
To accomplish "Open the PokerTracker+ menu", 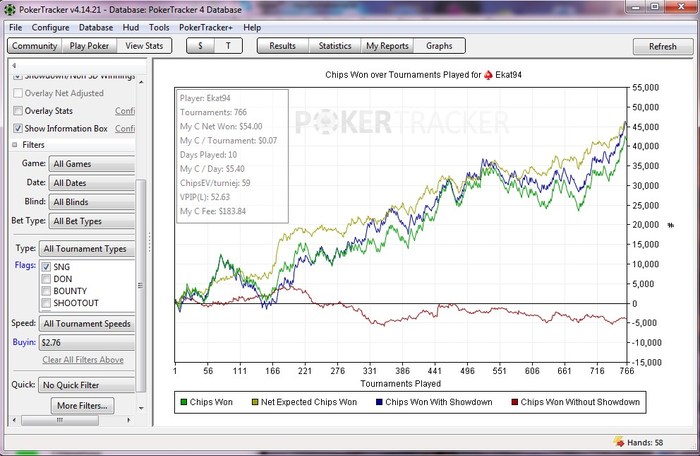I will (206, 27).
